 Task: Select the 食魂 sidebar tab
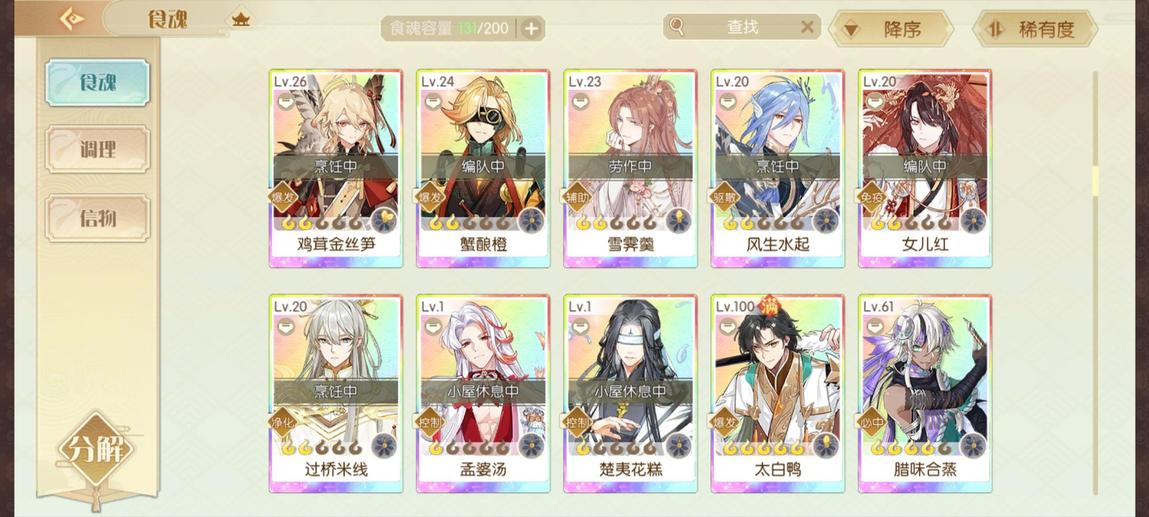pos(97,82)
